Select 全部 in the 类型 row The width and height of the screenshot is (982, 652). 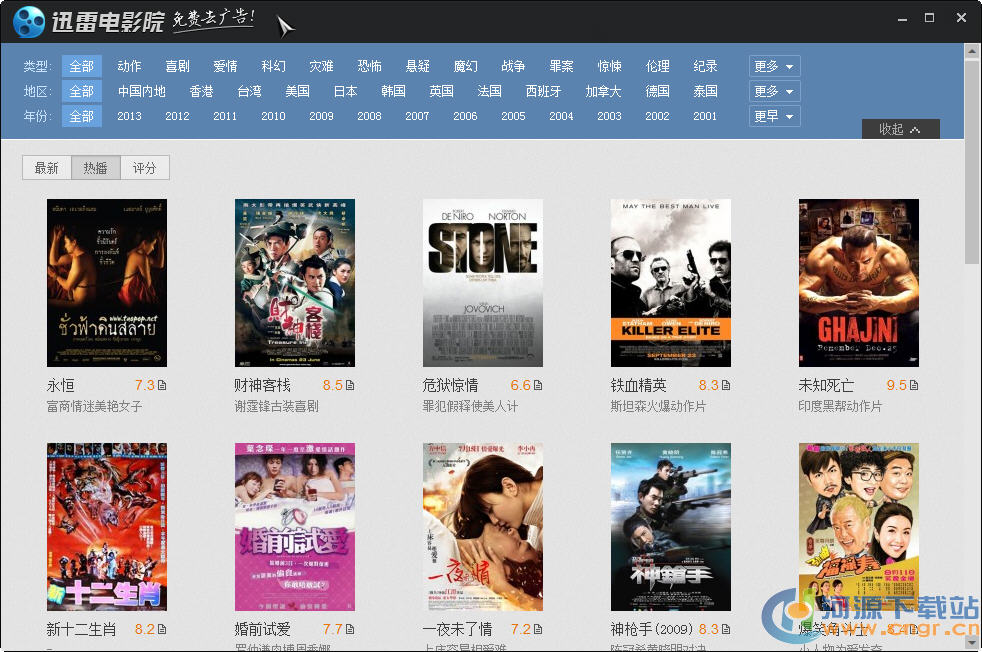pyautogui.click(x=81, y=66)
